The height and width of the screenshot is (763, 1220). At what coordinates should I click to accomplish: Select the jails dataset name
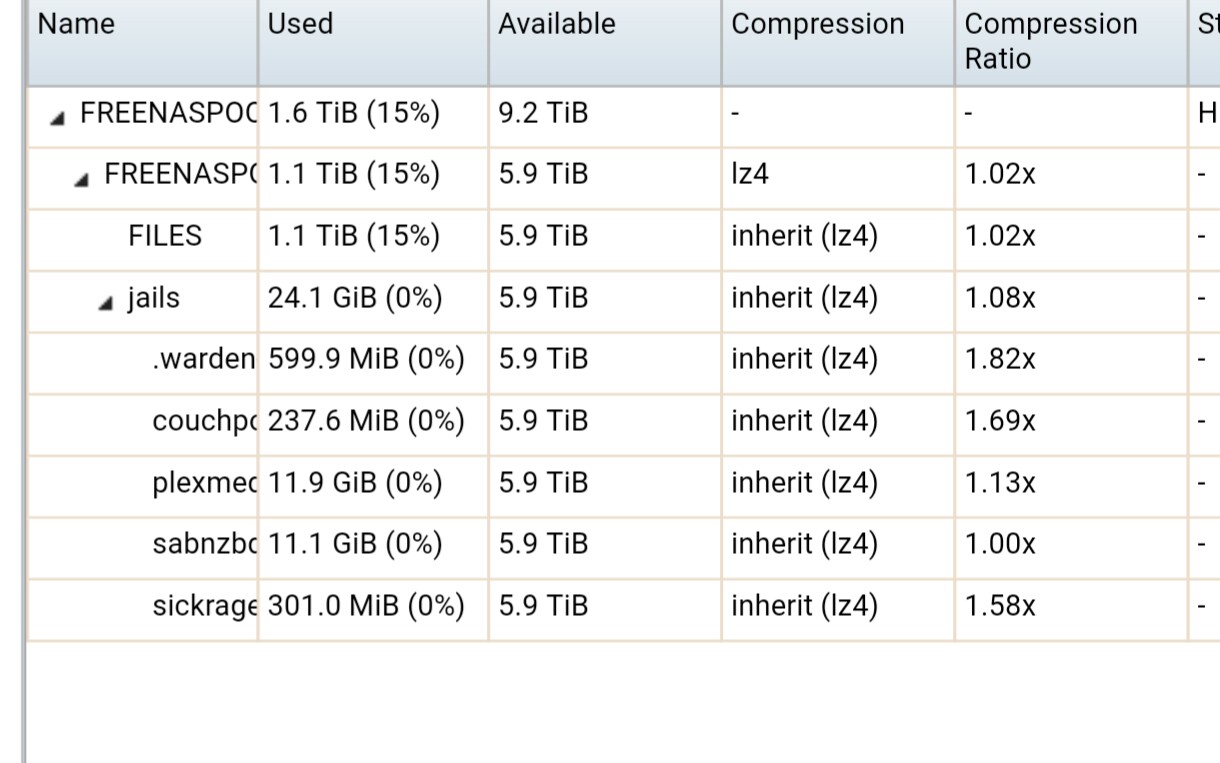click(153, 298)
